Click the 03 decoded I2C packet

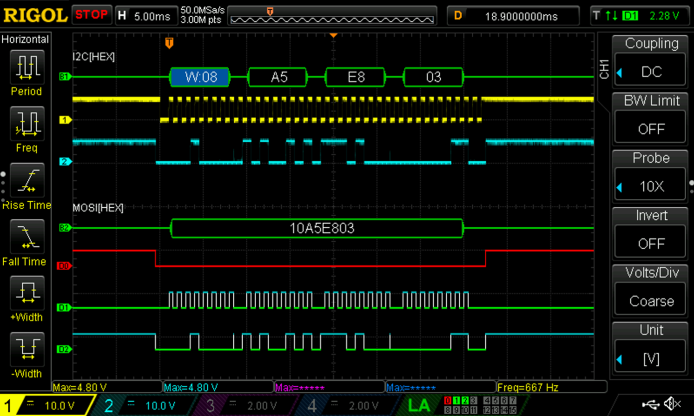[433, 77]
